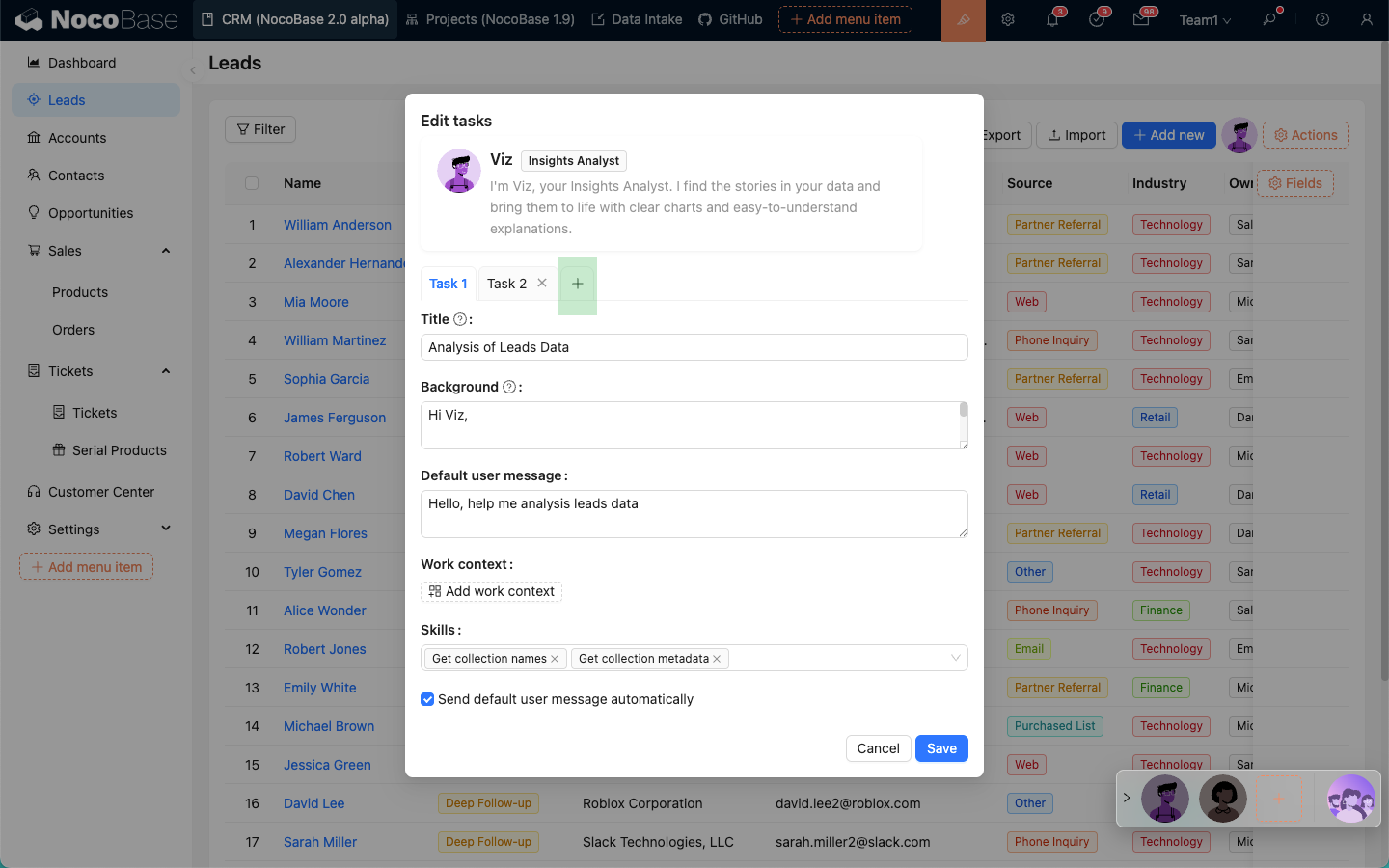Switch to the Task 2 tab

[506, 284]
